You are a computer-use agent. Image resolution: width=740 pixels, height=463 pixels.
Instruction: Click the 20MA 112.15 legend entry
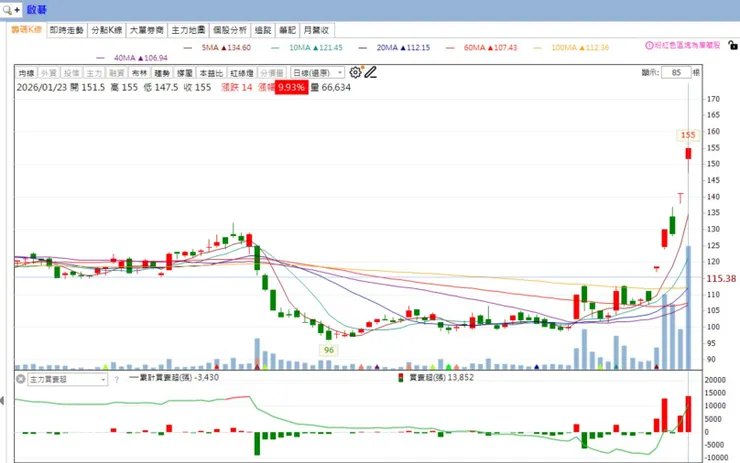395,48
